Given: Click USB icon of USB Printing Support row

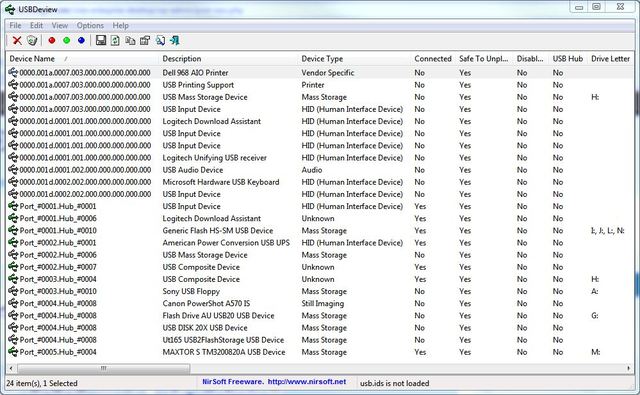Looking at the screenshot, I should pos(13,85).
